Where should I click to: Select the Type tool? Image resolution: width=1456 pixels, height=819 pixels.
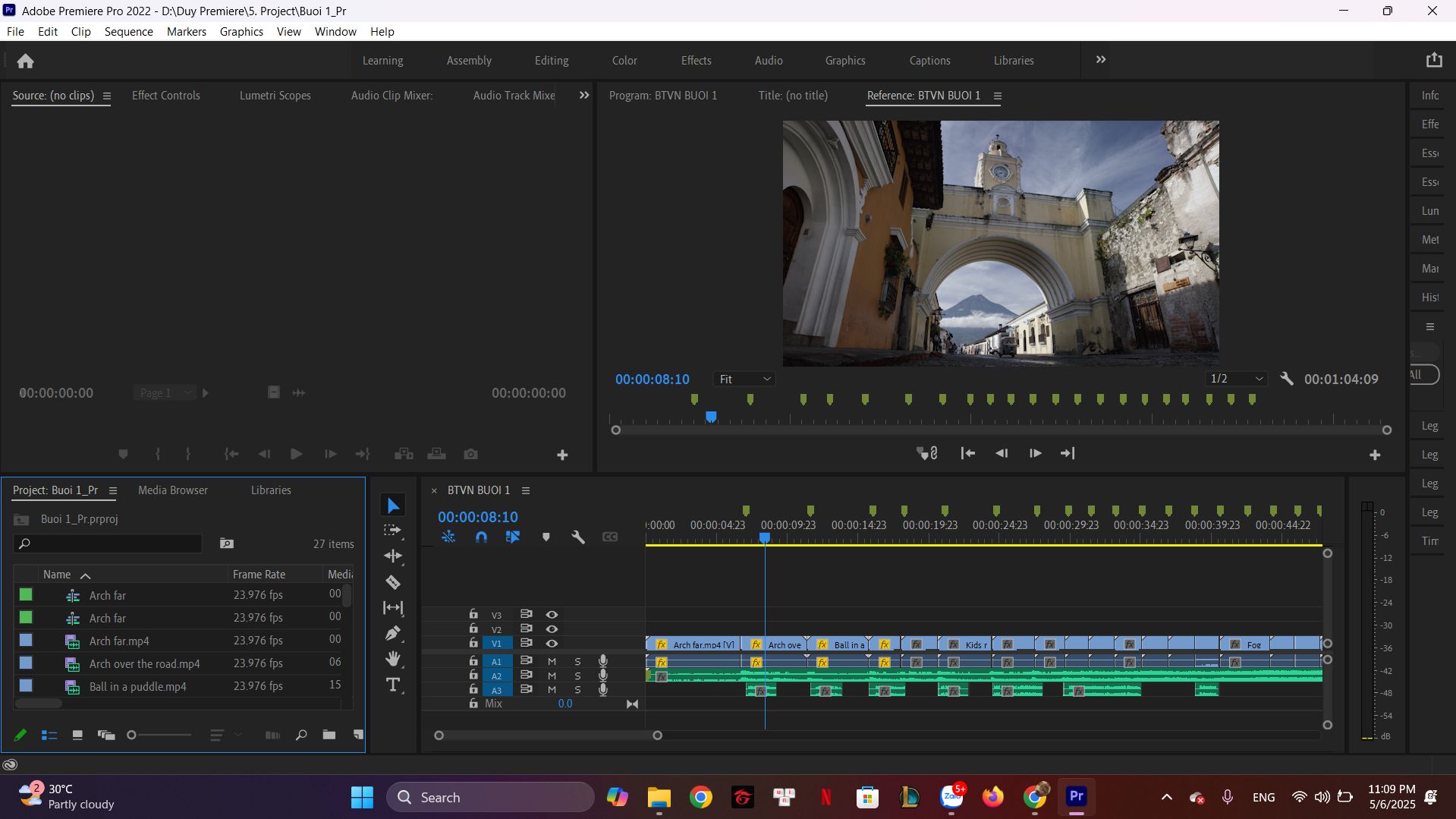point(393,685)
